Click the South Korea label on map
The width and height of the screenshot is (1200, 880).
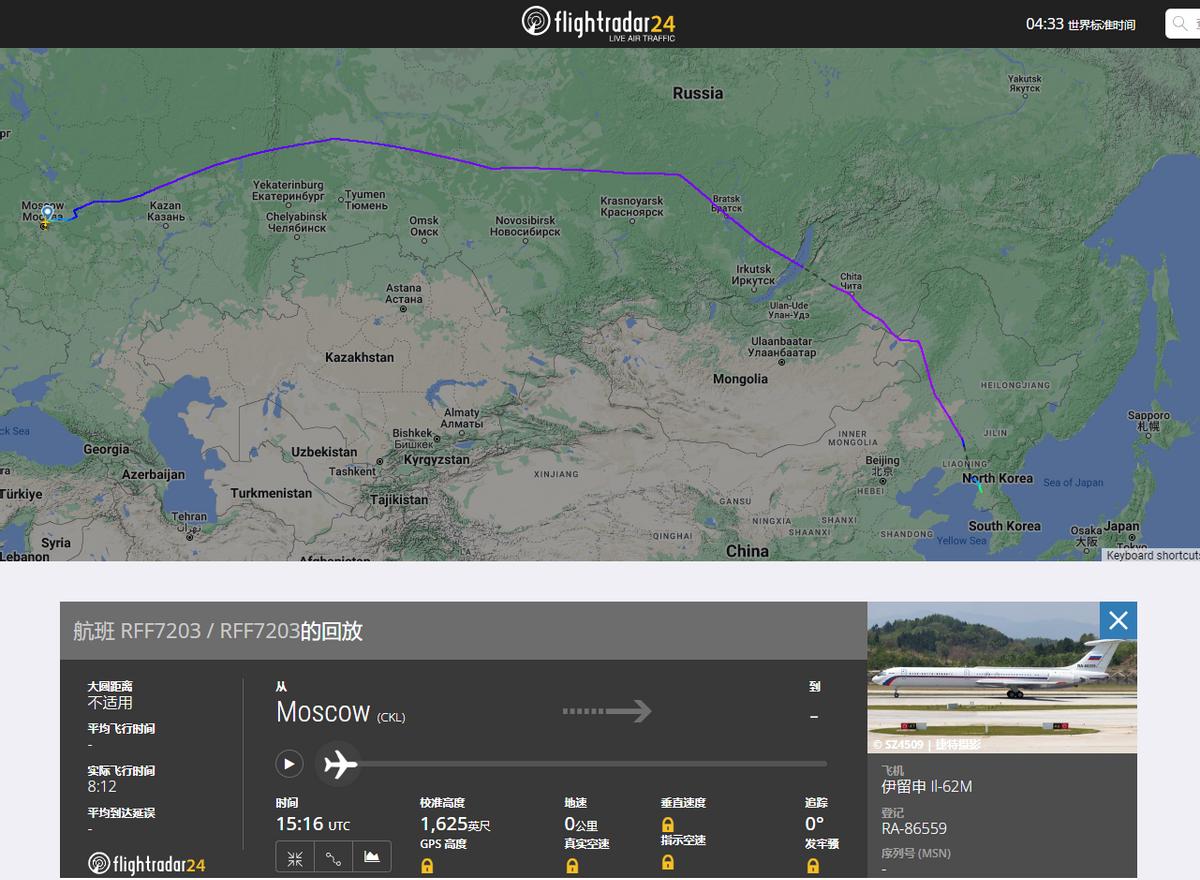[1004, 526]
